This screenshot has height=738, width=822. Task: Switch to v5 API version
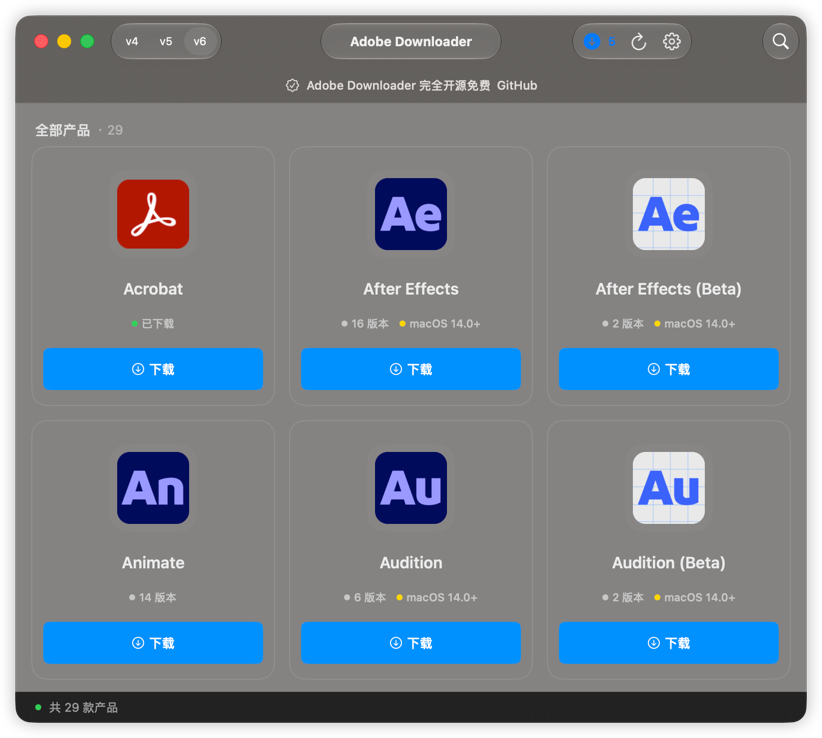coord(166,41)
